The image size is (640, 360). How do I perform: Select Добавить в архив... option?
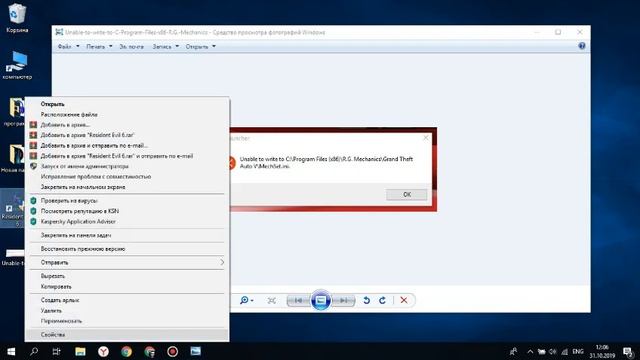[127, 125]
